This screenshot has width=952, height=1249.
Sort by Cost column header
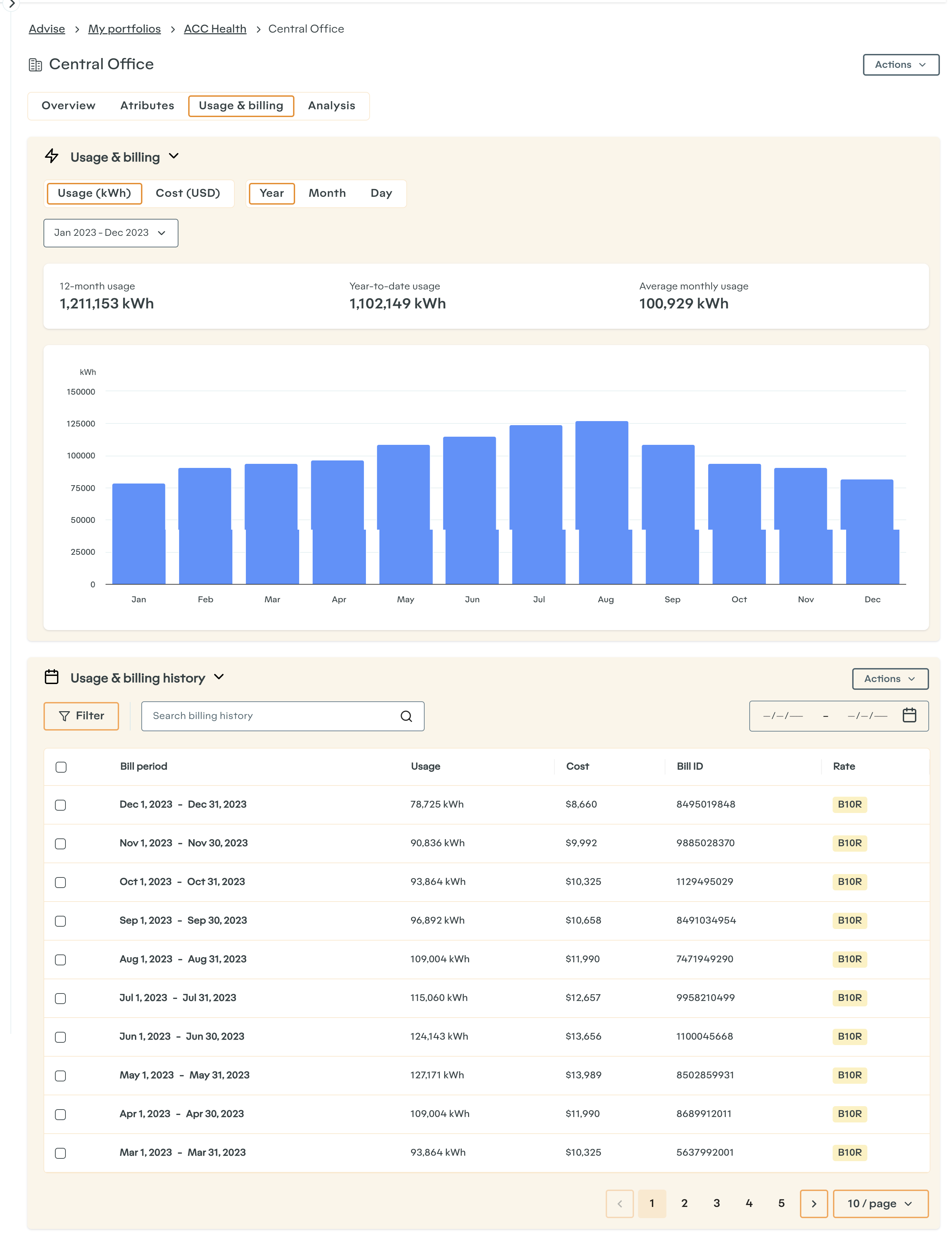pyautogui.click(x=578, y=767)
